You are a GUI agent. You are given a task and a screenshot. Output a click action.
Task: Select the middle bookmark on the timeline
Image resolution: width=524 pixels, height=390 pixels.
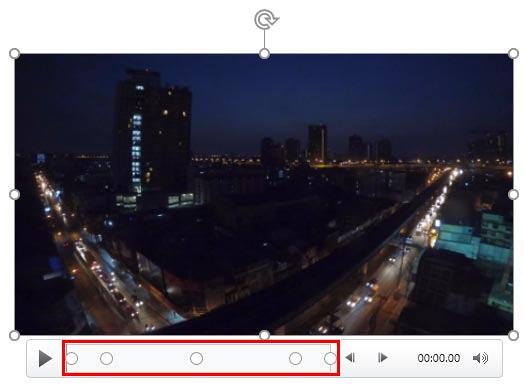coord(196,359)
